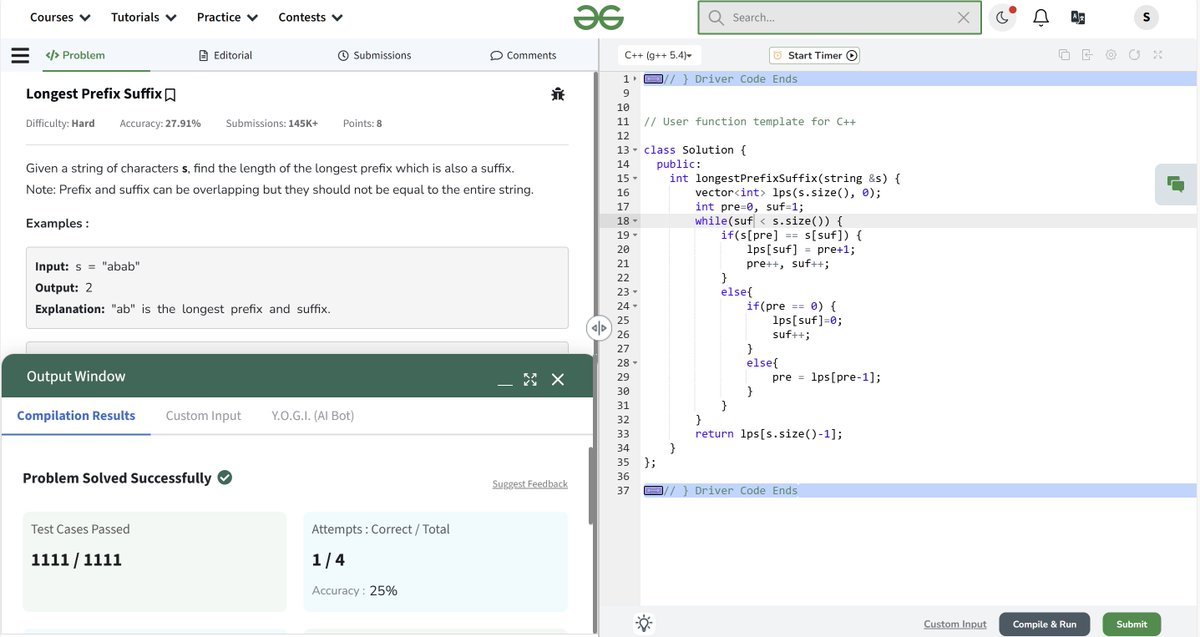The image size is (1200, 637).
Task: Select the Y.O.G.I. (AI Bot) tab
Action: point(313,416)
